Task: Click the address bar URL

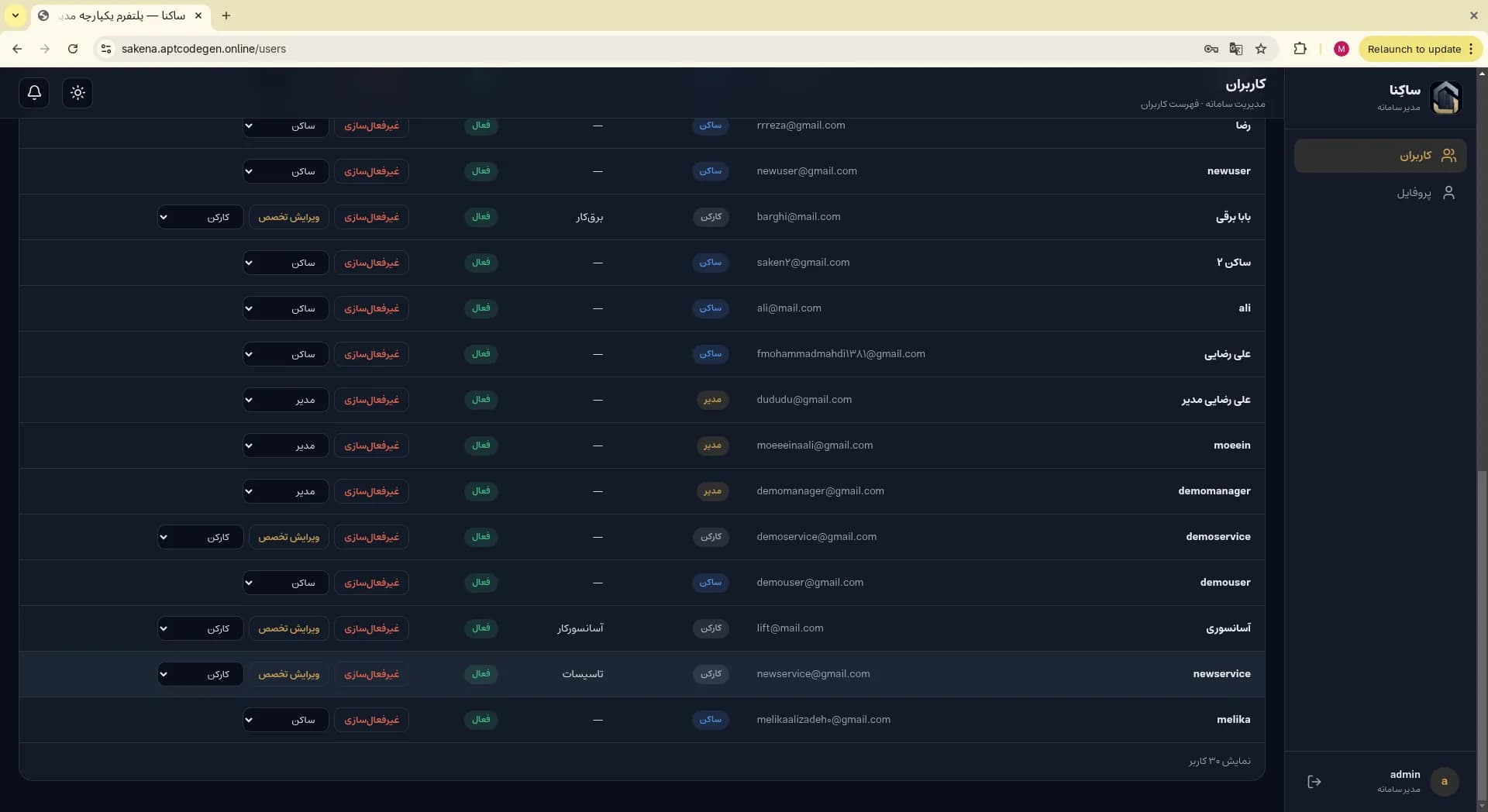Action: 204,49
